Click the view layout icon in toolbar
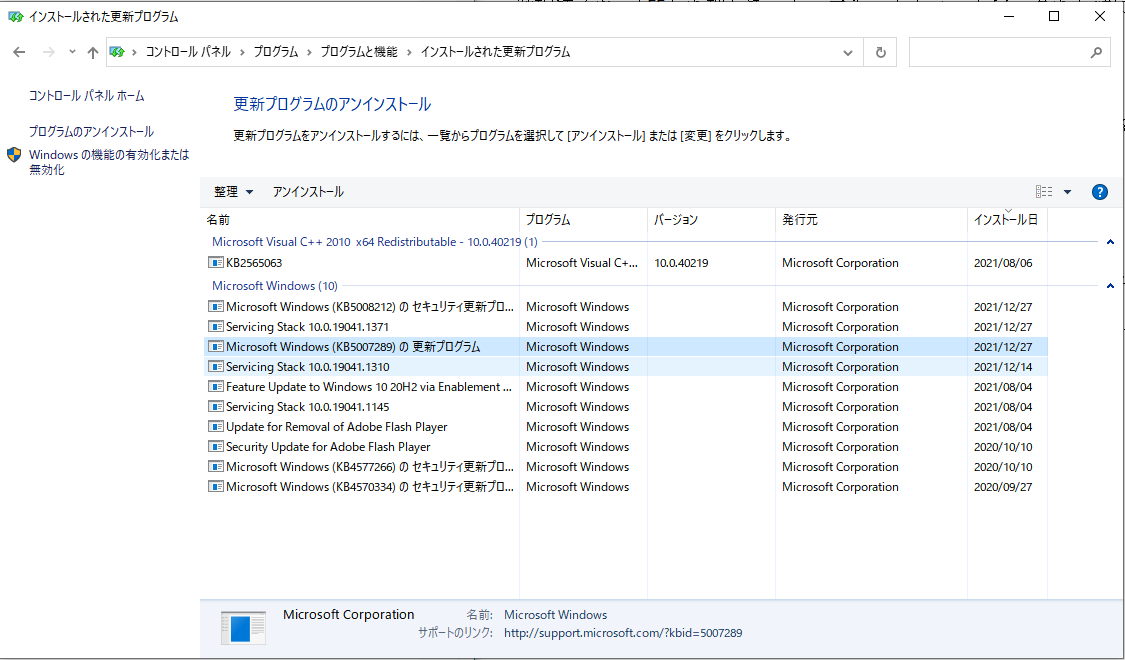Screen dimensions: 1125x660 pos(1044,192)
